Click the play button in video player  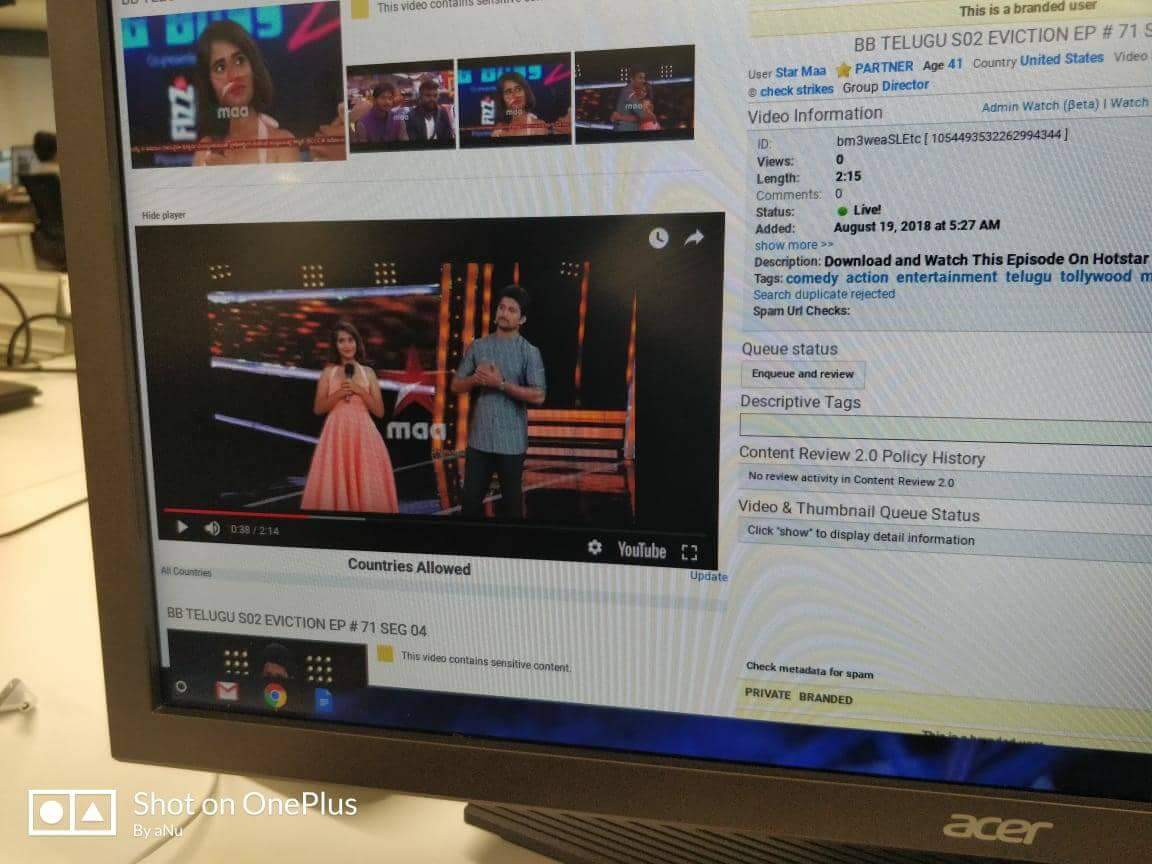pos(181,527)
